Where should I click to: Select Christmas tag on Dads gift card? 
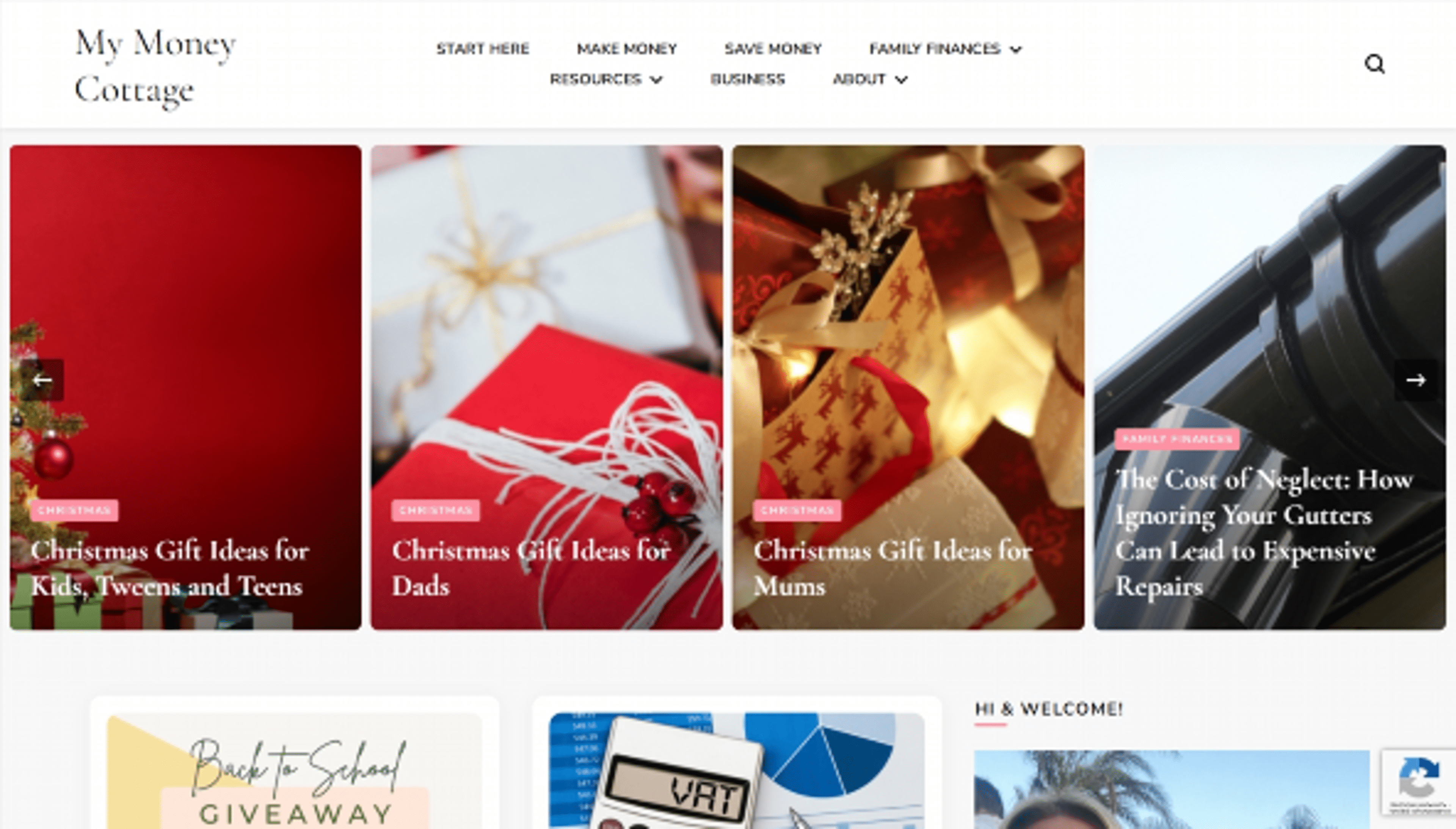click(x=435, y=510)
